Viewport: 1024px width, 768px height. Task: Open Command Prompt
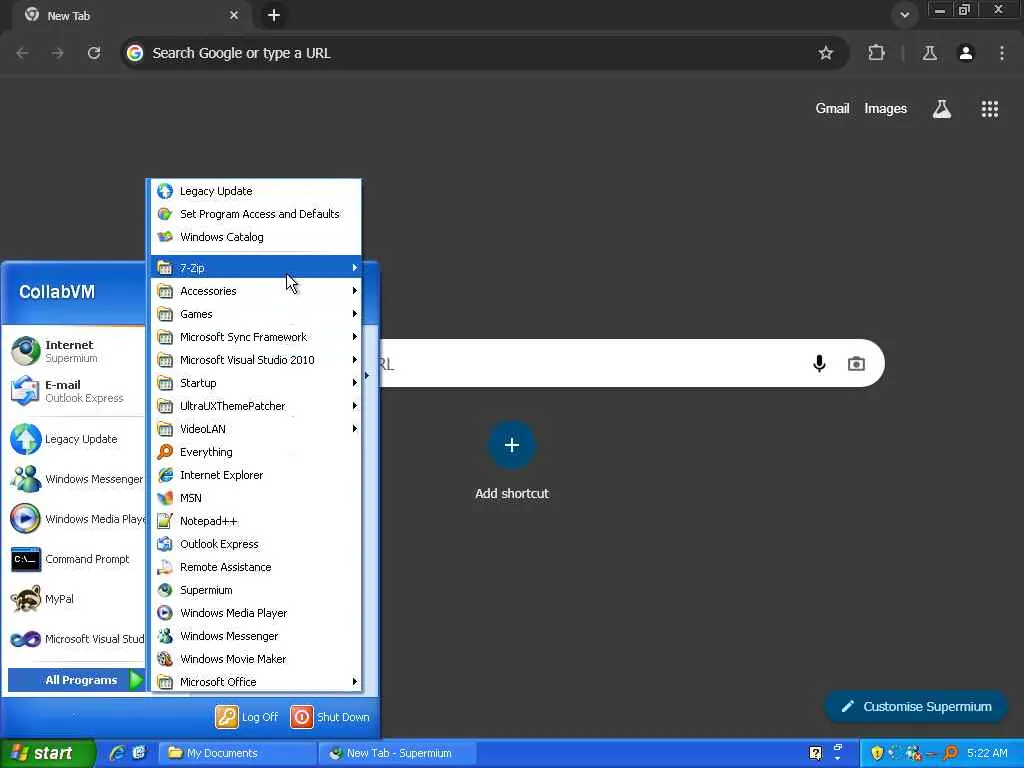point(75,559)
